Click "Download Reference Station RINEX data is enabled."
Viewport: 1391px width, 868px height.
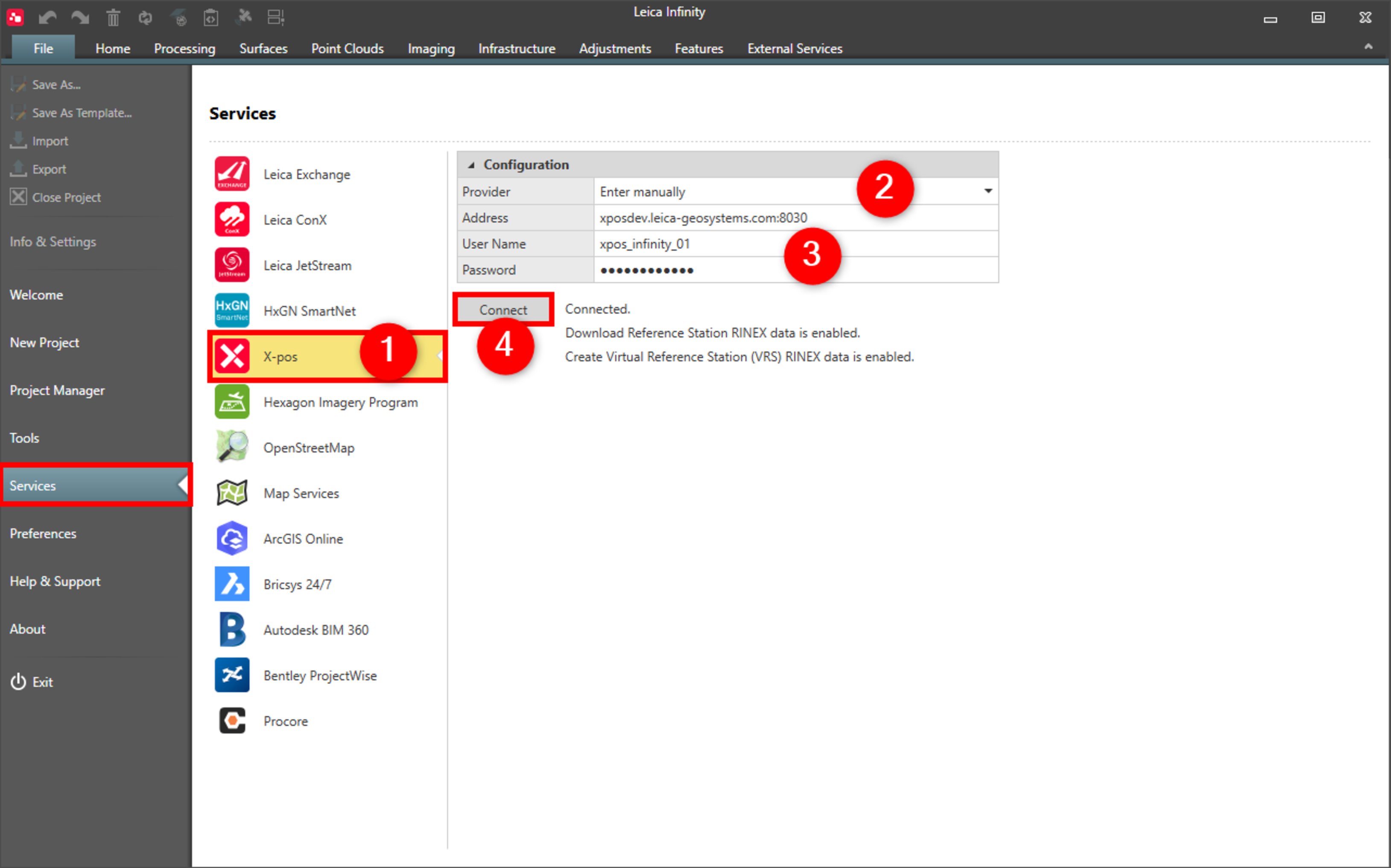click(x=713, y=333)
